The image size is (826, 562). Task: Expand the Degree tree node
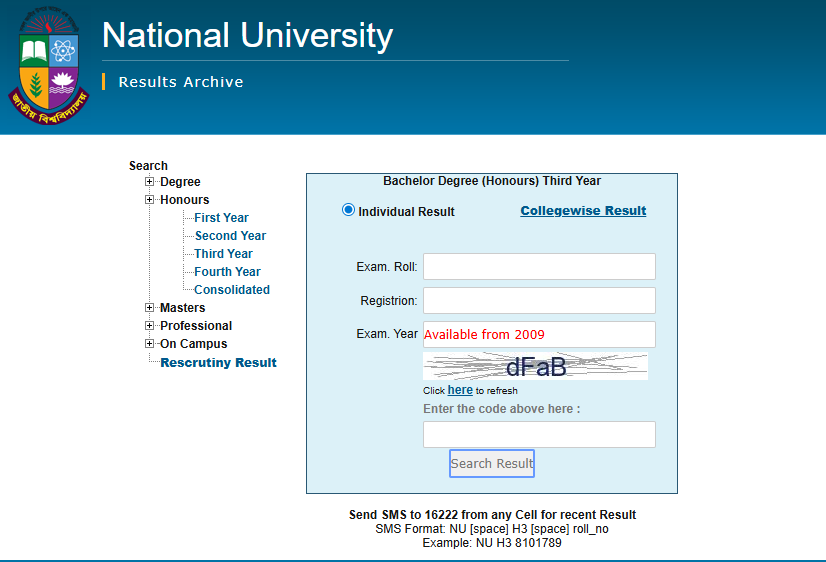(150, 182)
